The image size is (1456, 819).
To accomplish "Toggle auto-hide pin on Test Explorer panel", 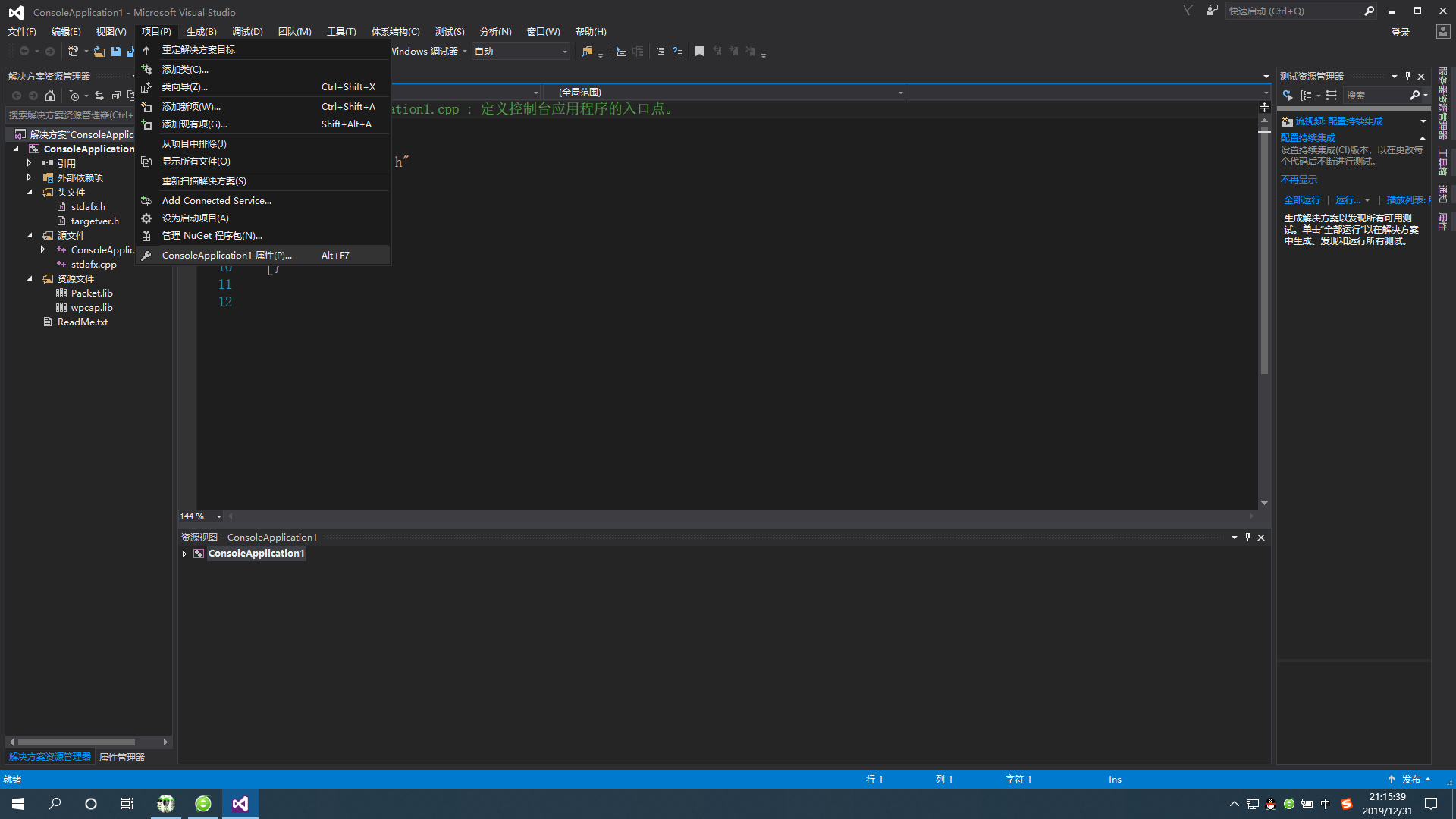I will click(x=1407, y=76).
